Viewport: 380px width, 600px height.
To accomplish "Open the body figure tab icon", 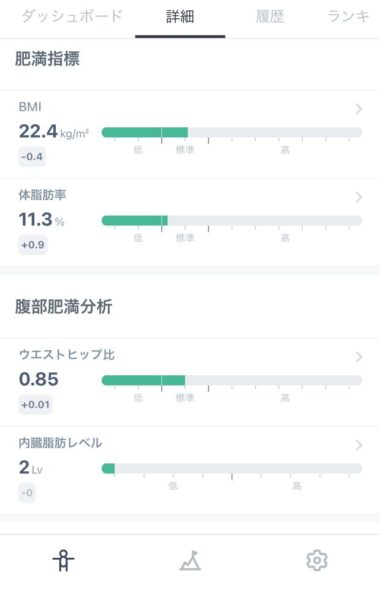I will point(63,561).
